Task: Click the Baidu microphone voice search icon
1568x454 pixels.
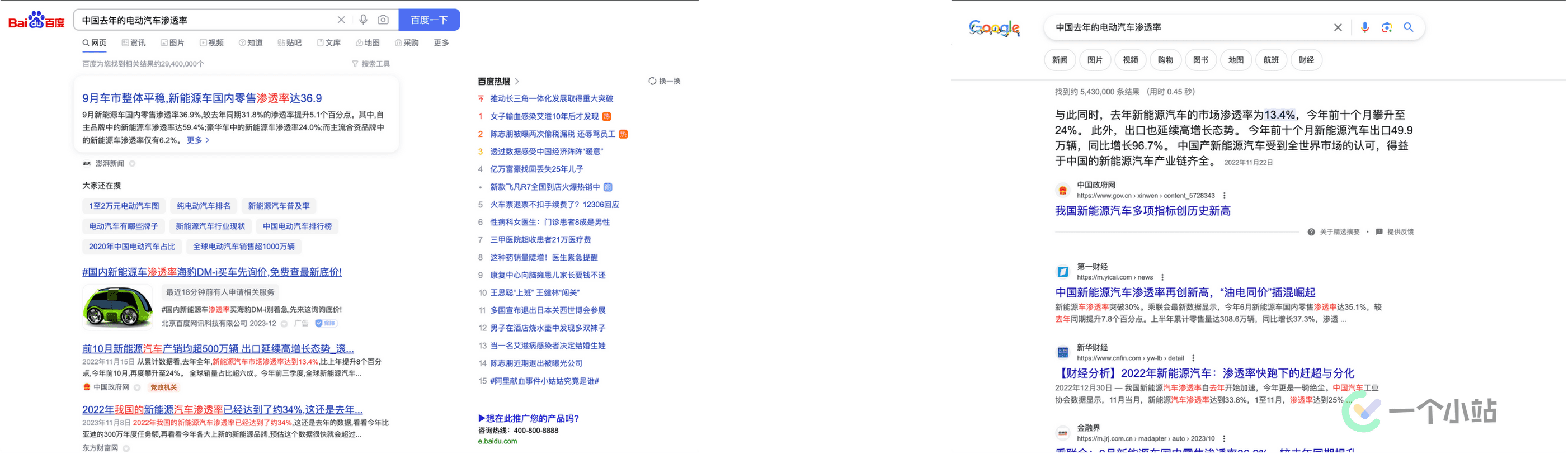Action: tap(364, 20)
